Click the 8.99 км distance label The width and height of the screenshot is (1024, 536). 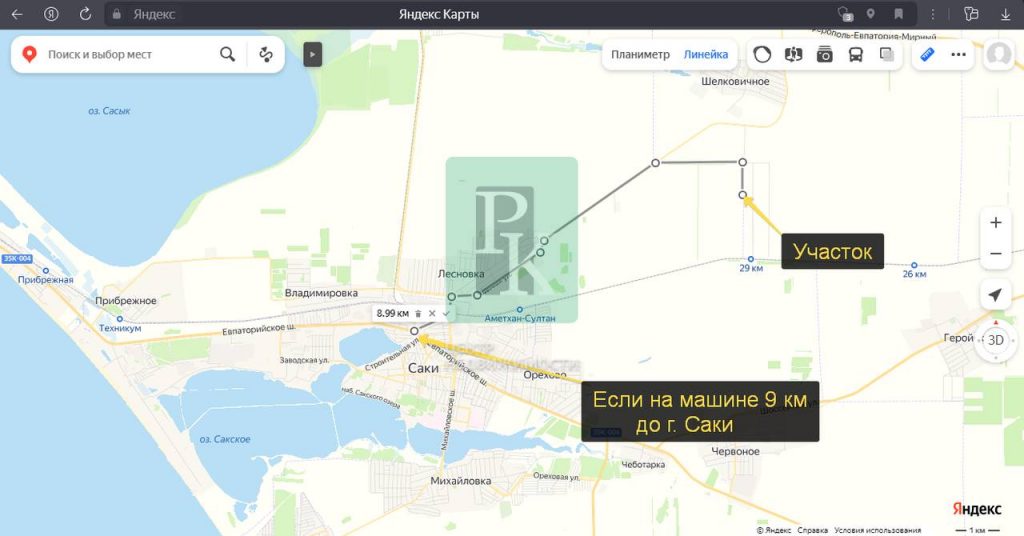click(392, 313)
